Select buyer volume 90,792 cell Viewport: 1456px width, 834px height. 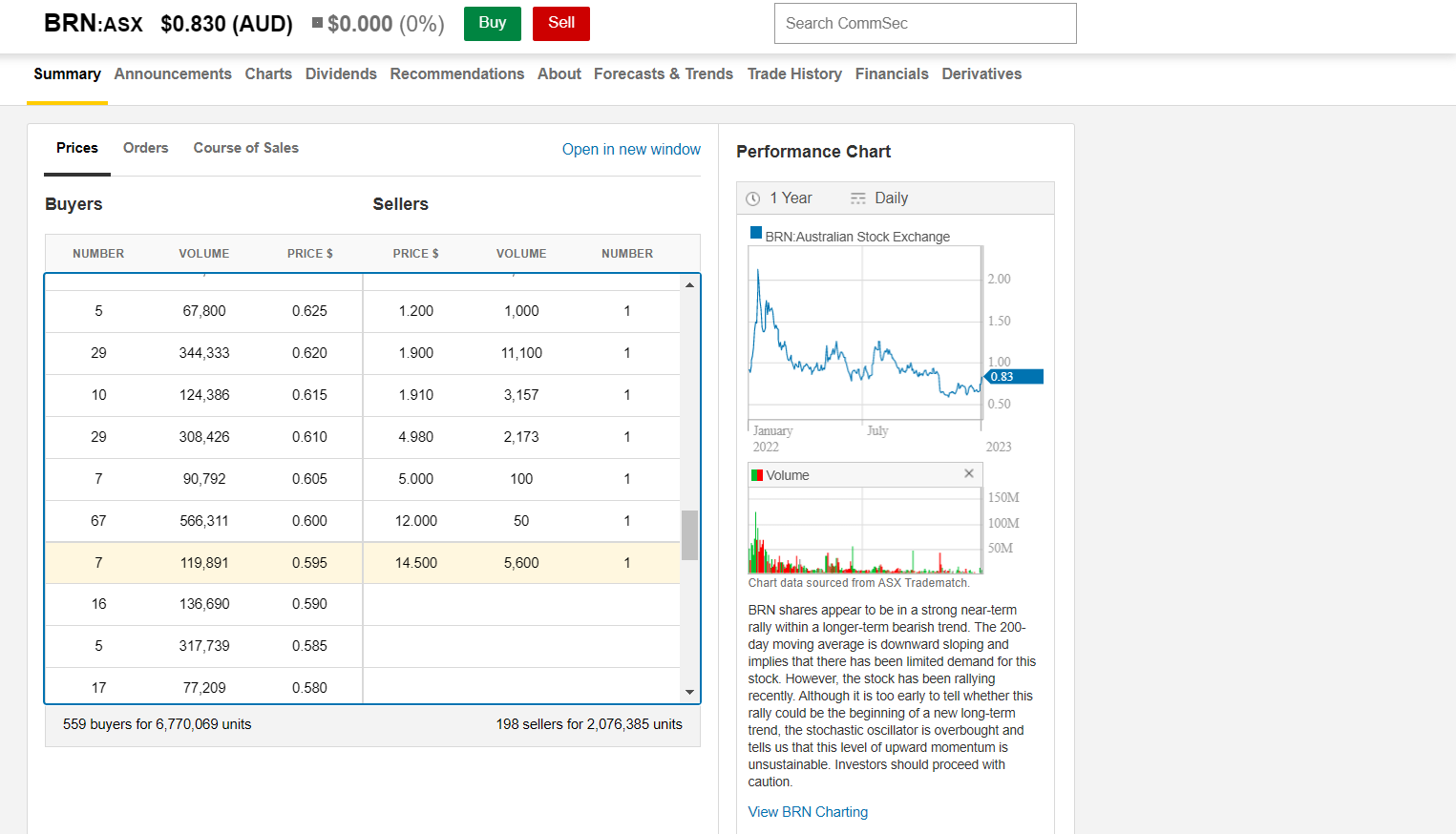point(204,479)
